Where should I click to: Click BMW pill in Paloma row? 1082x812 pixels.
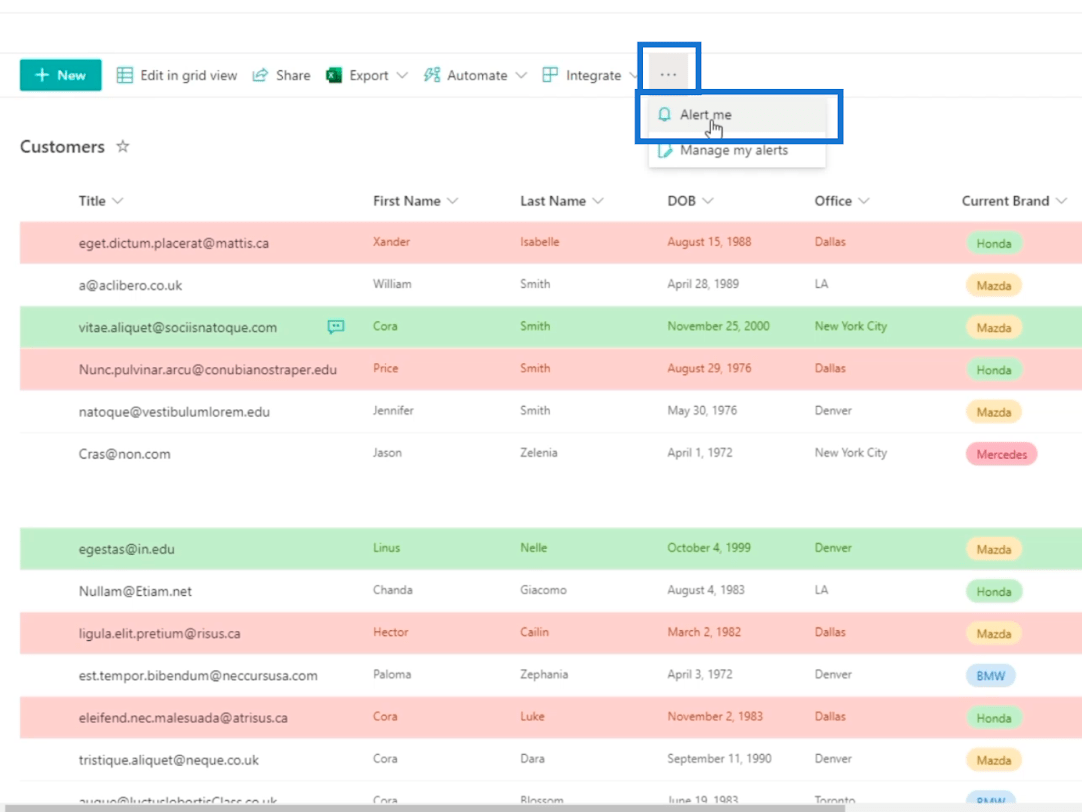[x=990, y=675]
